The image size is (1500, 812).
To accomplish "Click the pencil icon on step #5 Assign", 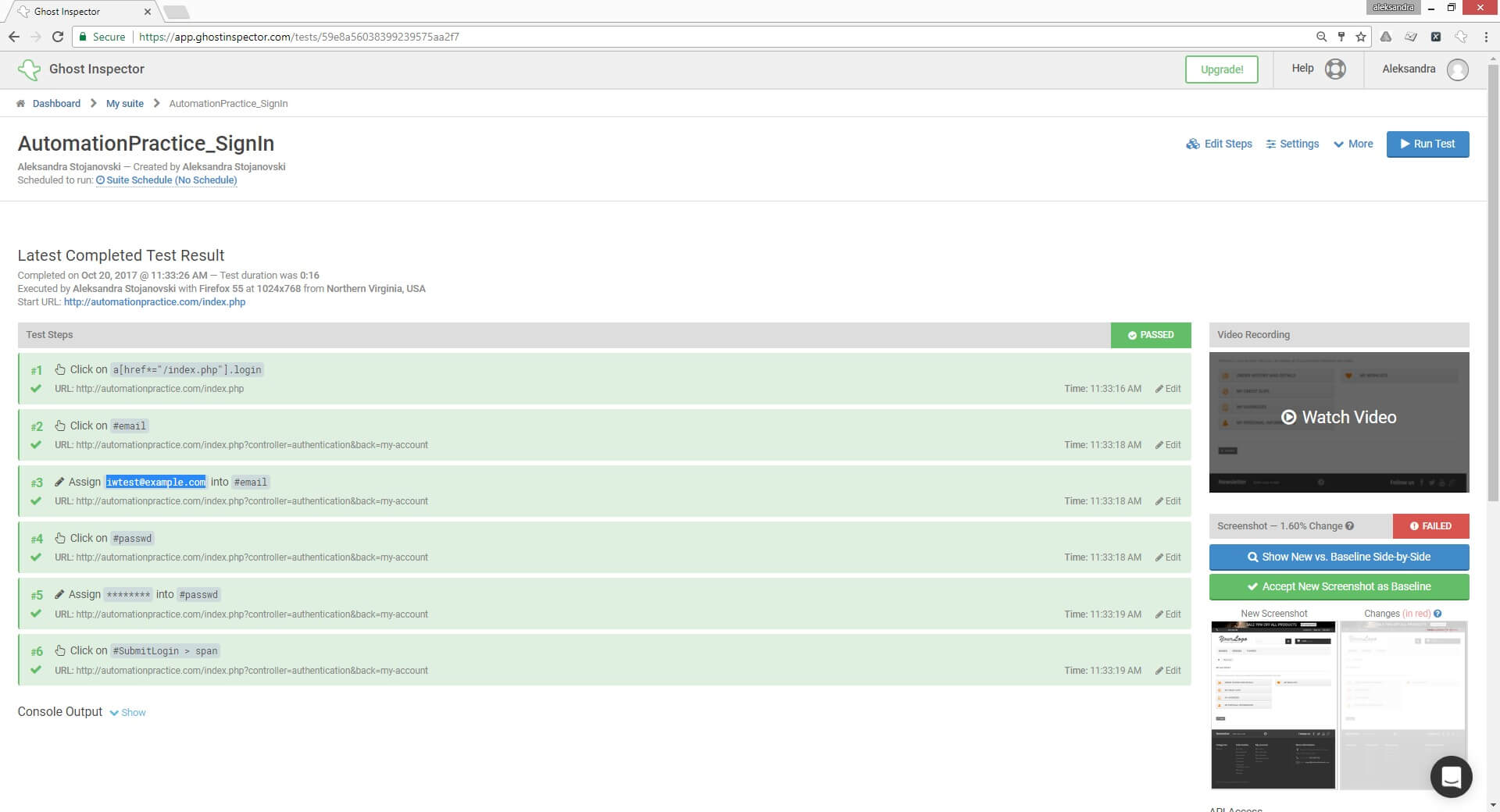I will tap(59, 594).
